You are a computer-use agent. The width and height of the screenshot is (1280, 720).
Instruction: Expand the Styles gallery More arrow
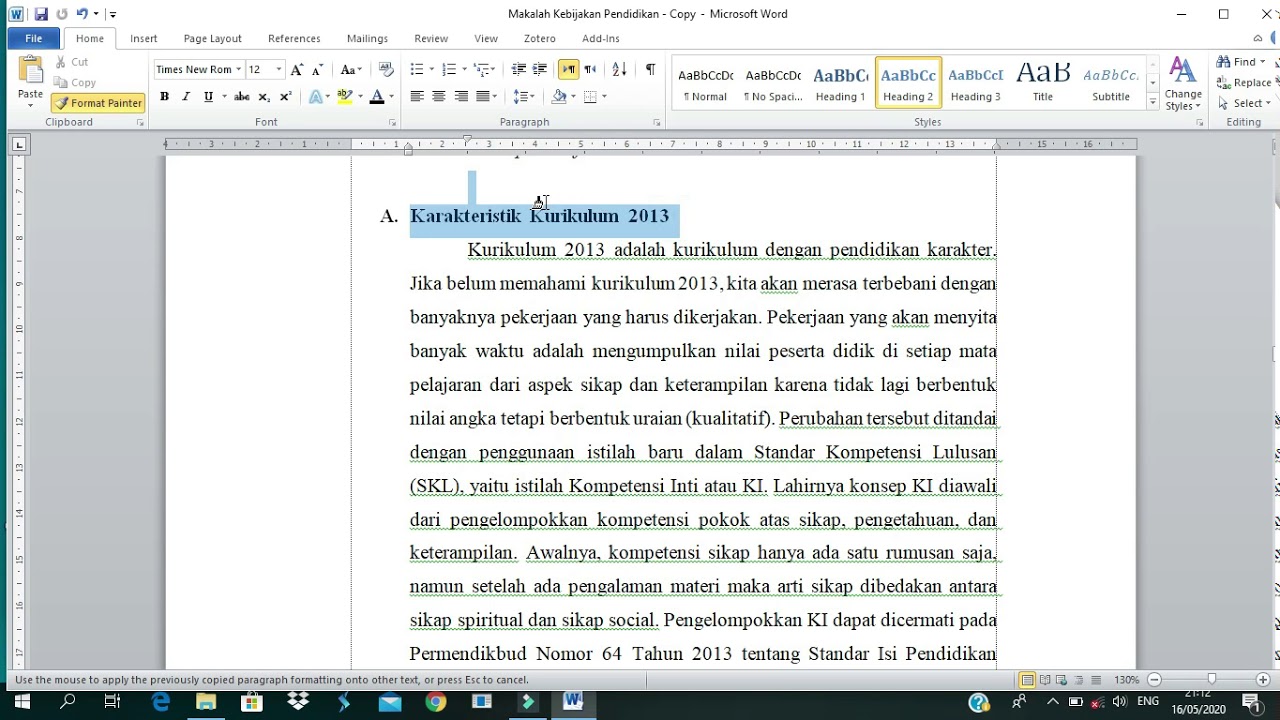[x=1152, y=102]
